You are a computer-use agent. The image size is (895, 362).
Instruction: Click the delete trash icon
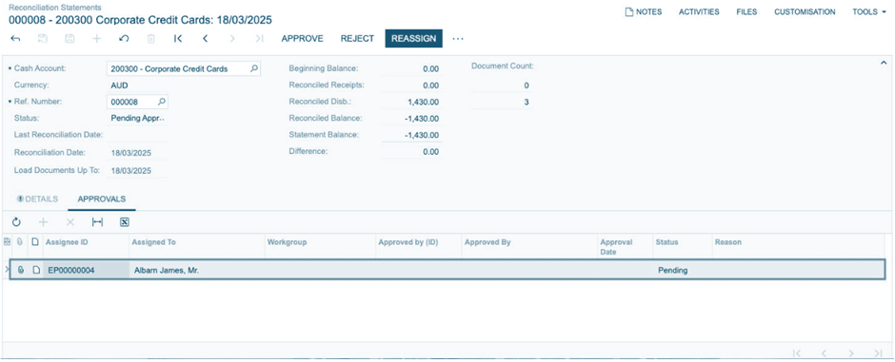(x=151, y=39)
